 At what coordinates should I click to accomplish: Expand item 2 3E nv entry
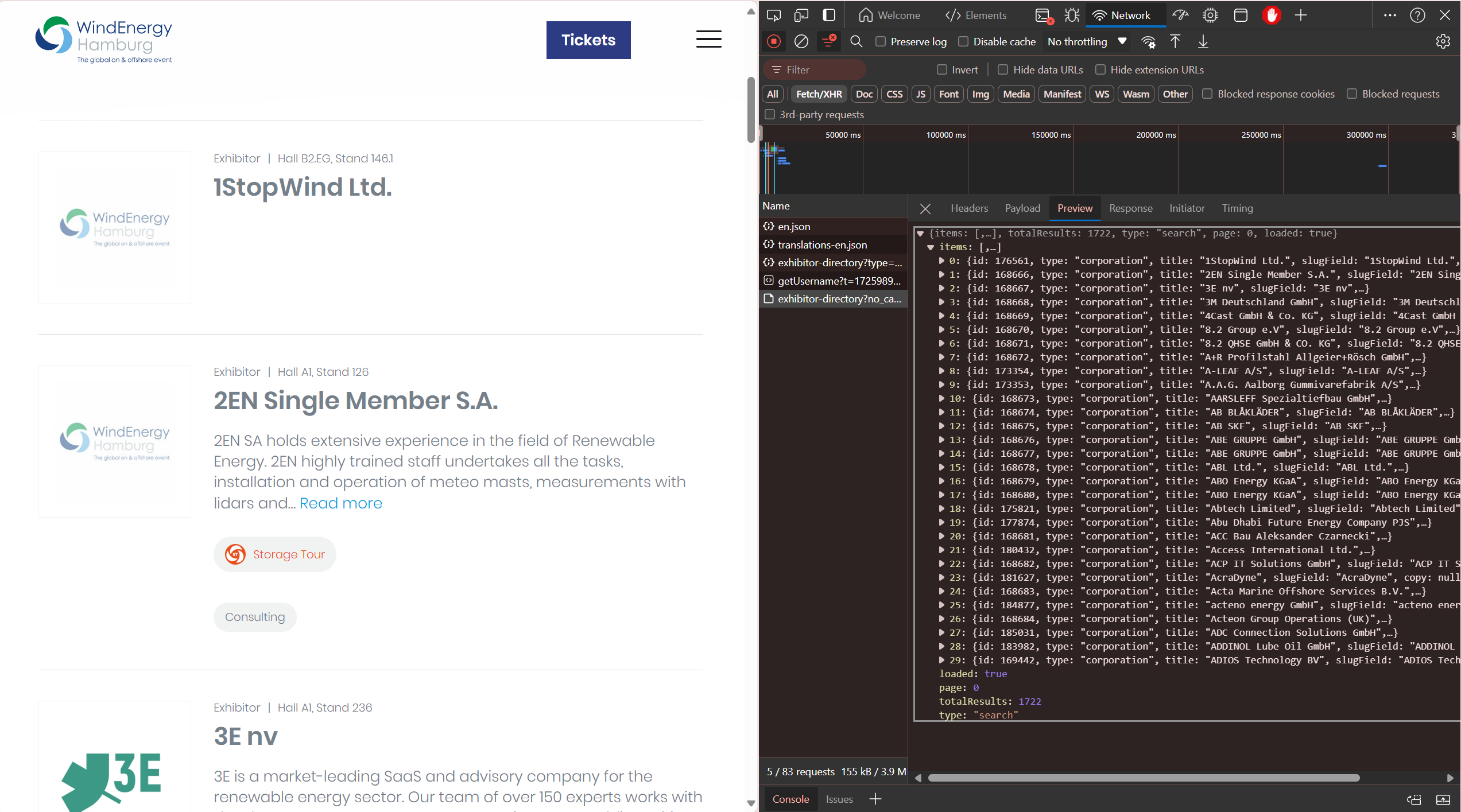pos(941,289)
